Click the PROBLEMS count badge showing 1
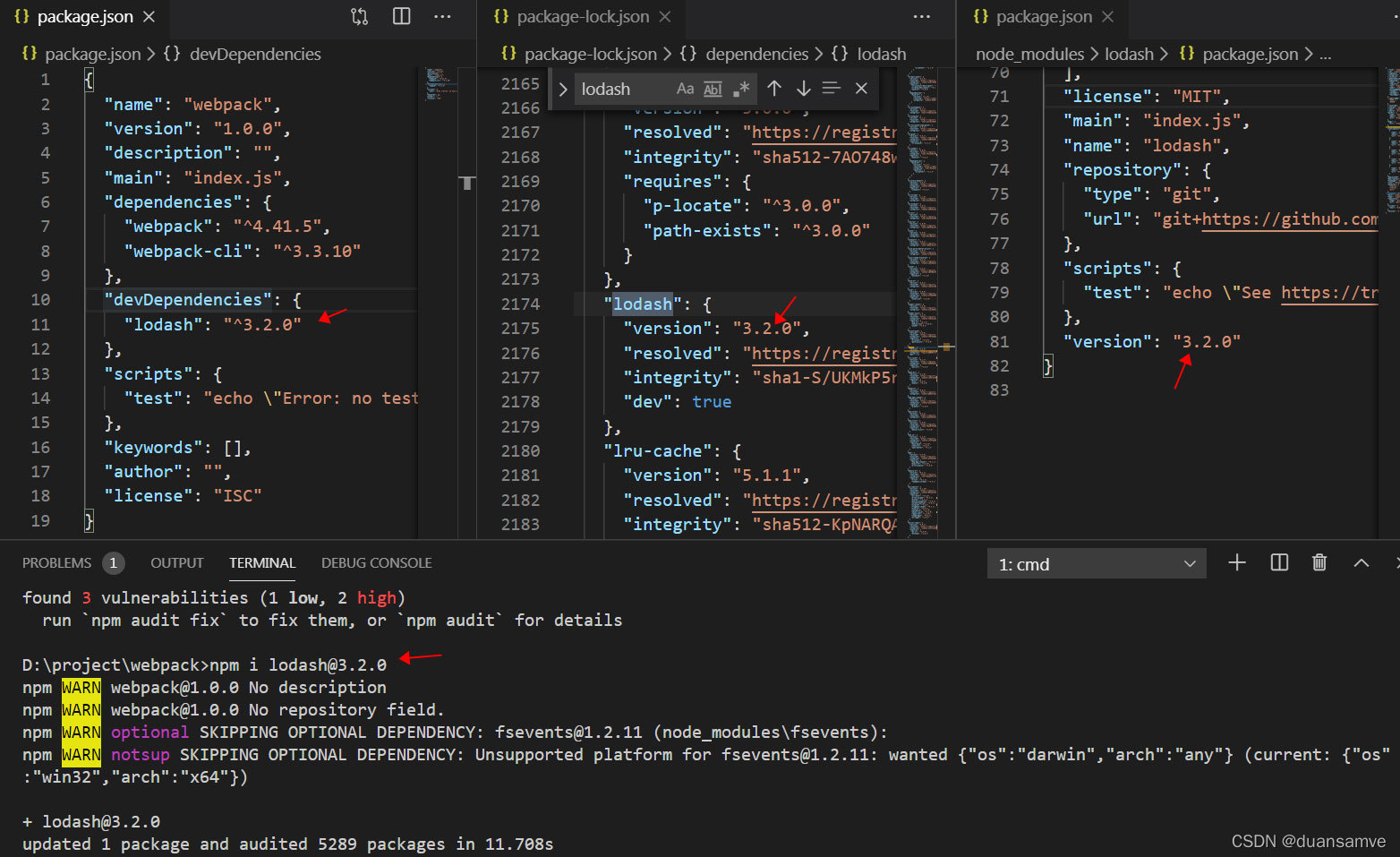 [x=113, y=562]
